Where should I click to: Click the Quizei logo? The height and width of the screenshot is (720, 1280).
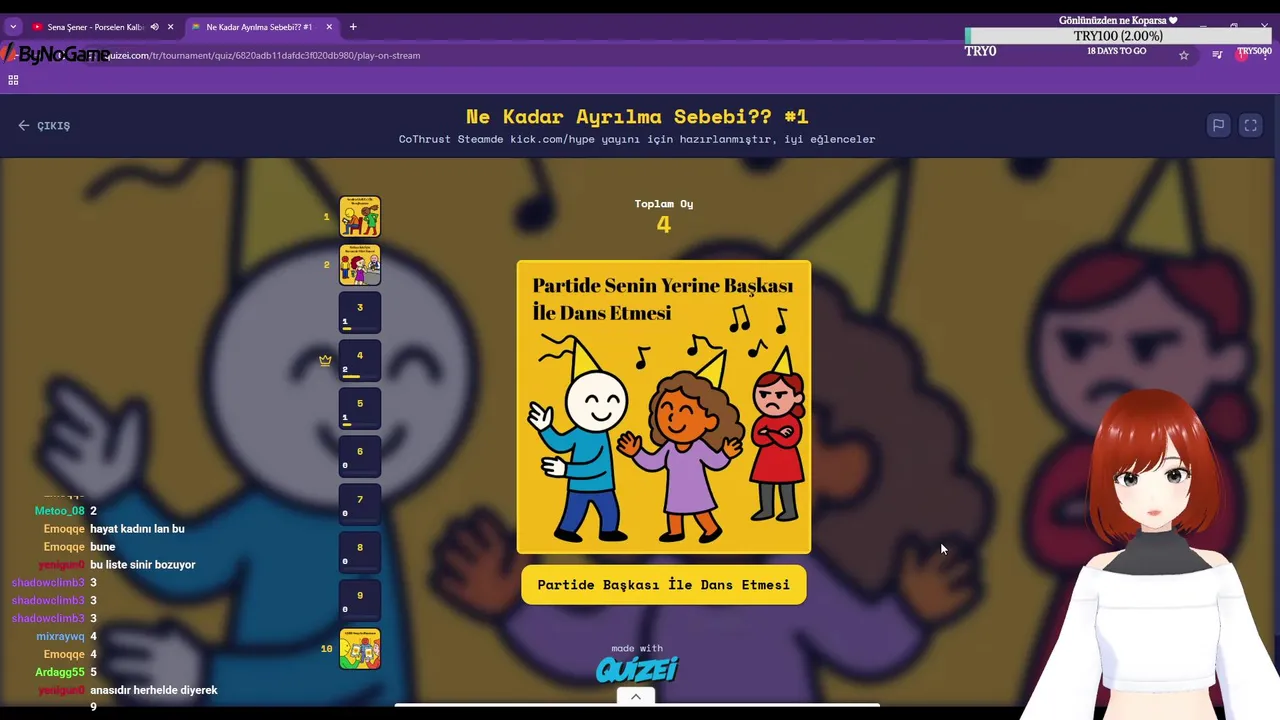637,669
